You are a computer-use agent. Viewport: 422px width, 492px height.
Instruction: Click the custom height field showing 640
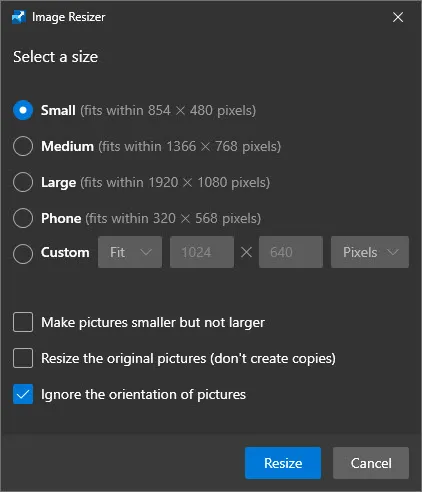[291, 252]
